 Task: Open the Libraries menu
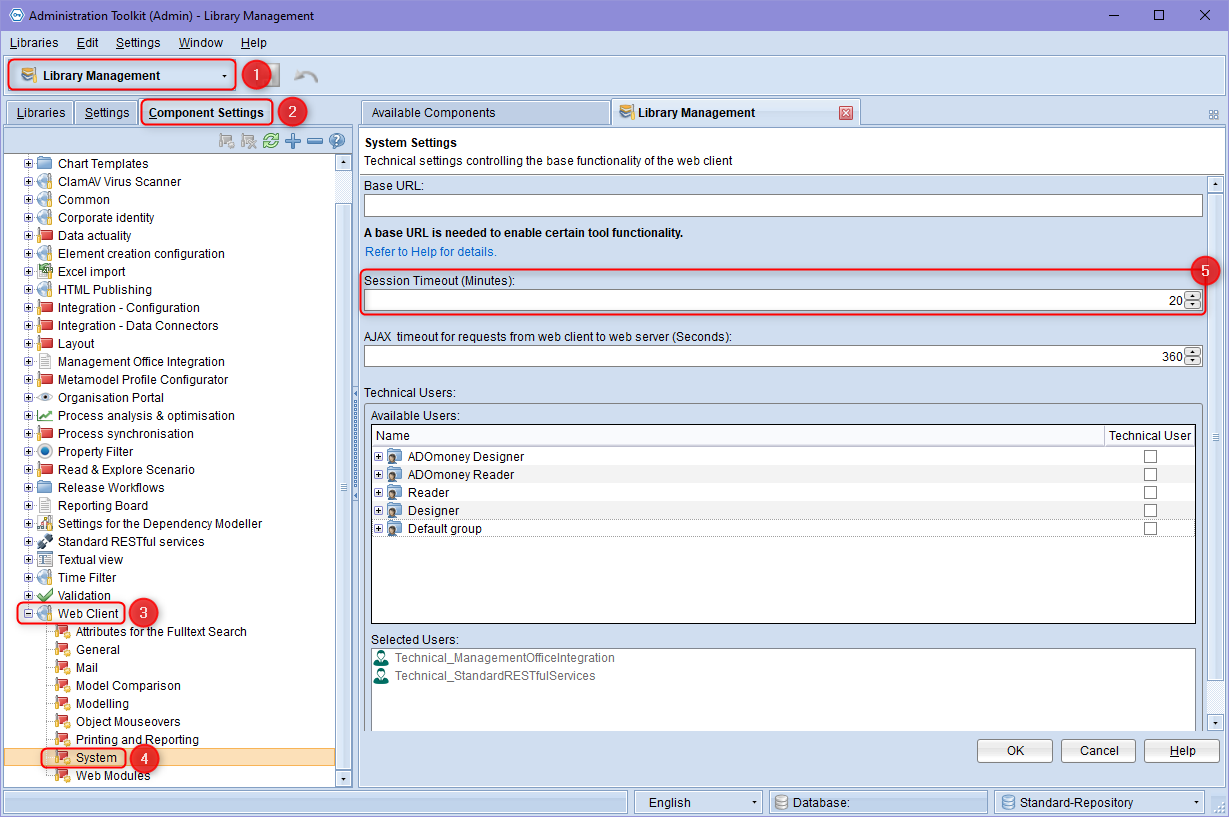(x=34, y=43)
